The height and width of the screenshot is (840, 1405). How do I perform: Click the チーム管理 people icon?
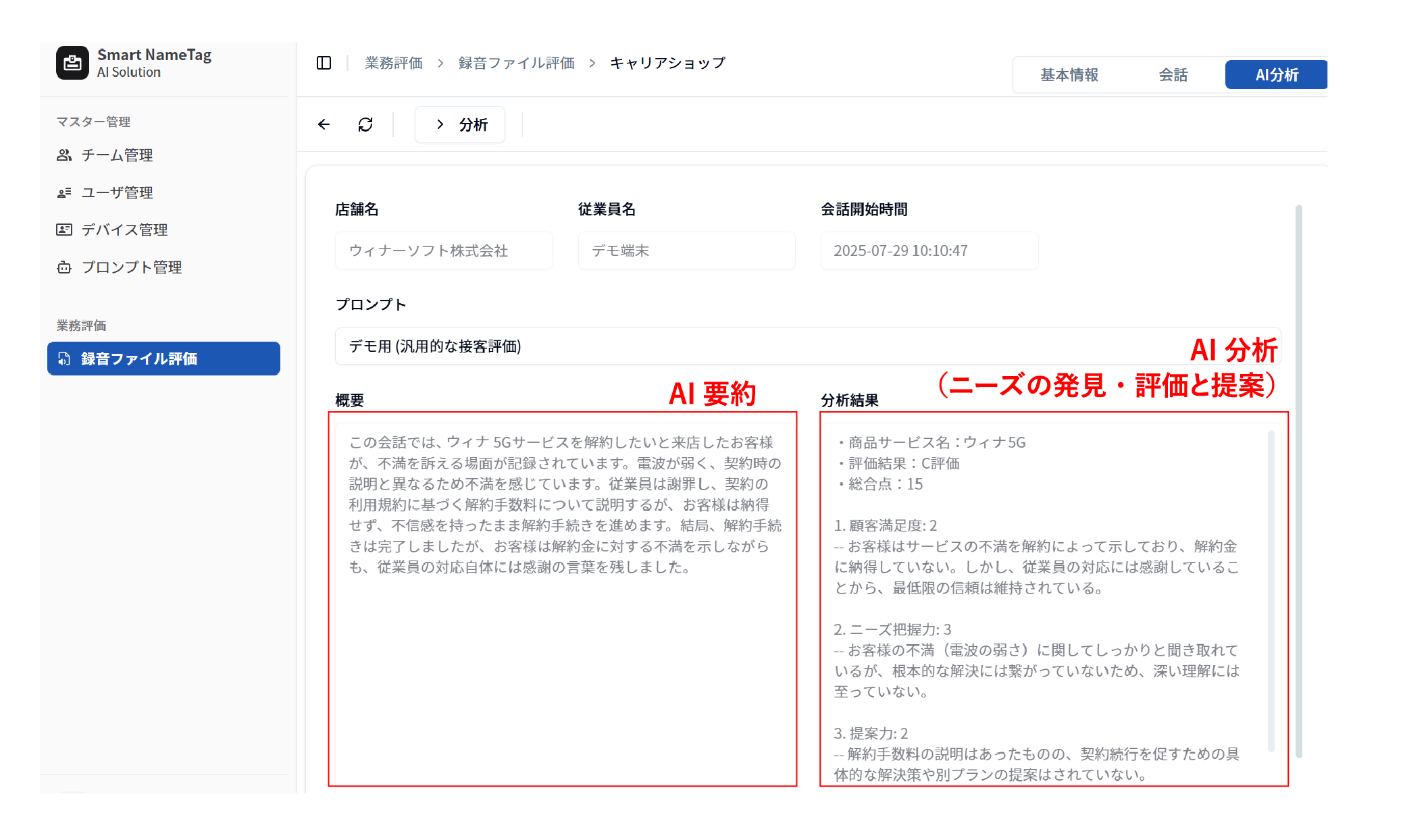[x=64, y=155]
